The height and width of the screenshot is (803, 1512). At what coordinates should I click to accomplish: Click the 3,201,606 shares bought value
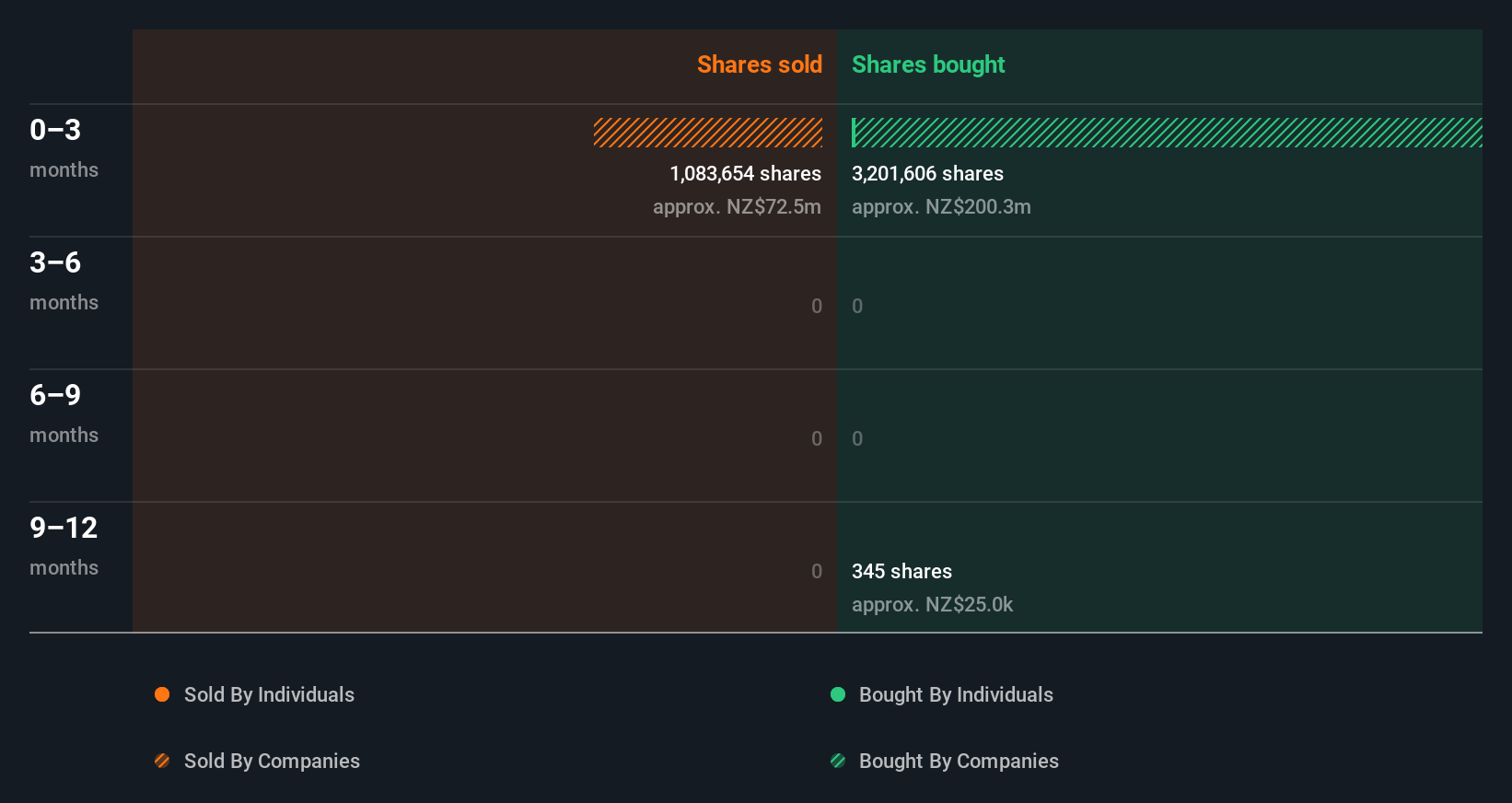click(927, 173)
